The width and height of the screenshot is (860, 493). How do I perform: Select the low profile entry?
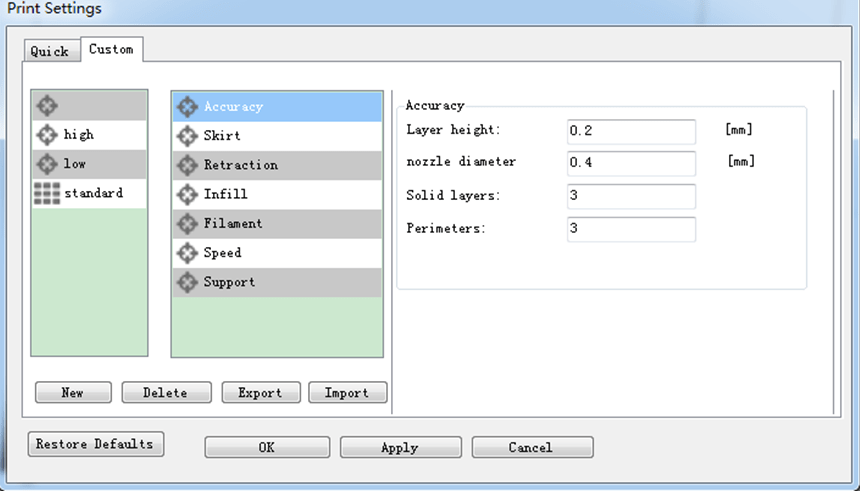(x=89, y=164)
